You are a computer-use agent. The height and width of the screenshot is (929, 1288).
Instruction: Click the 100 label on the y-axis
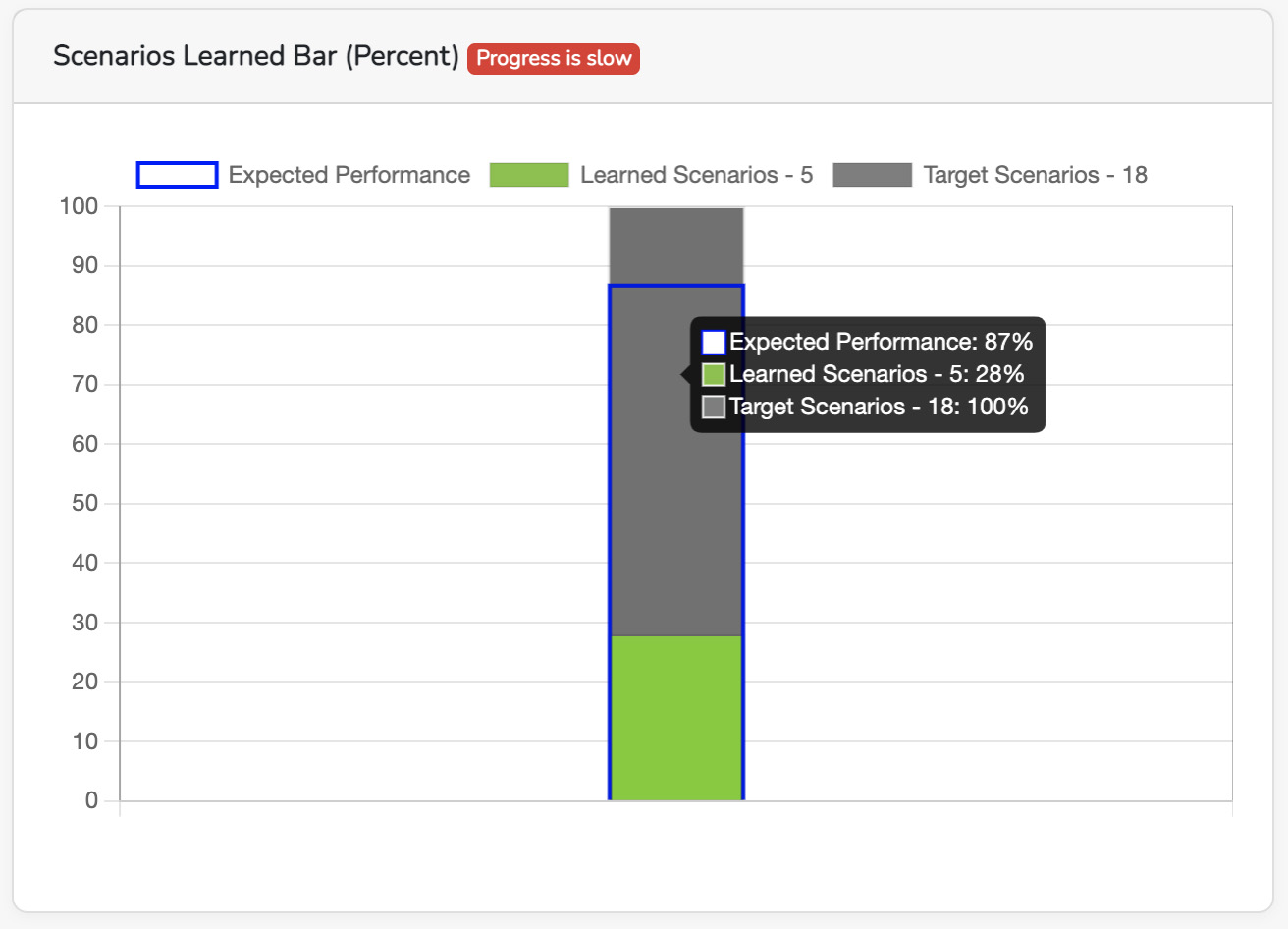click(79, 206)
